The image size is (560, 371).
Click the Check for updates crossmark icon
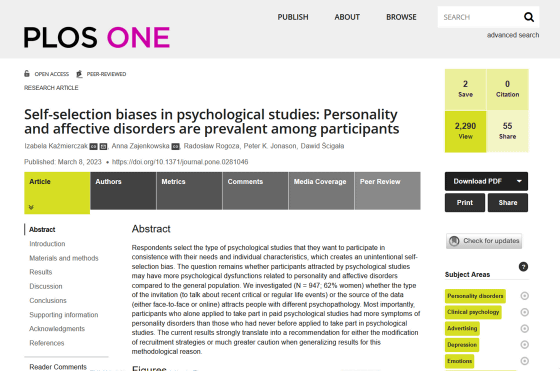[454, 241]
